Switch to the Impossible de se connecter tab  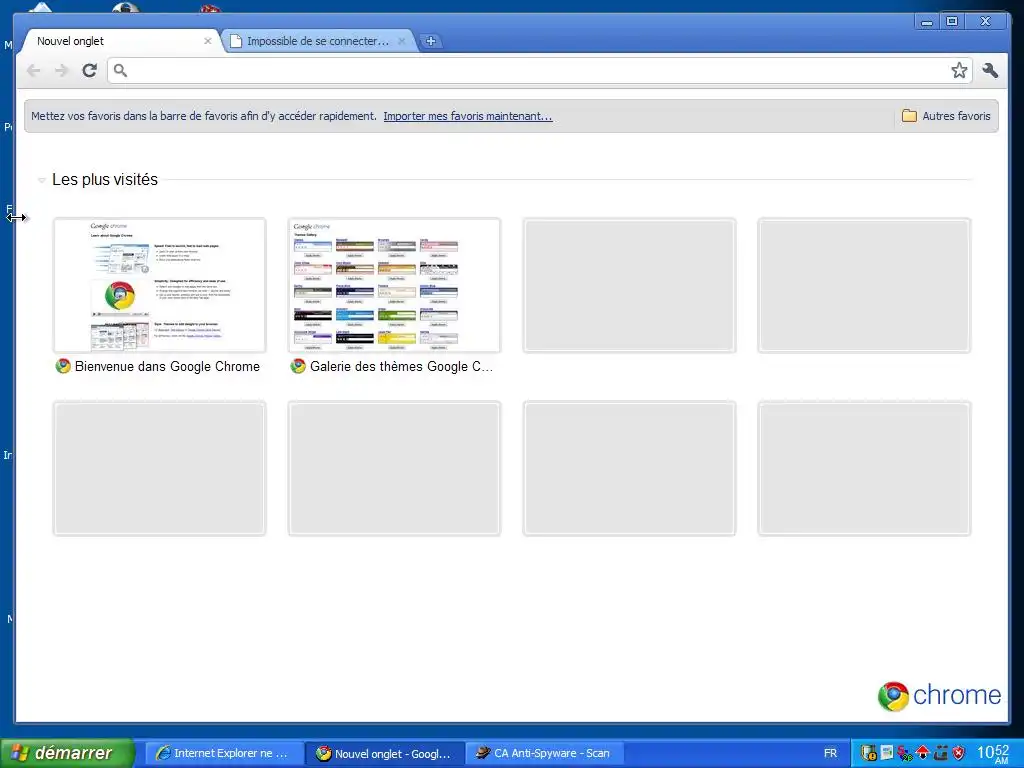[318, 41]
